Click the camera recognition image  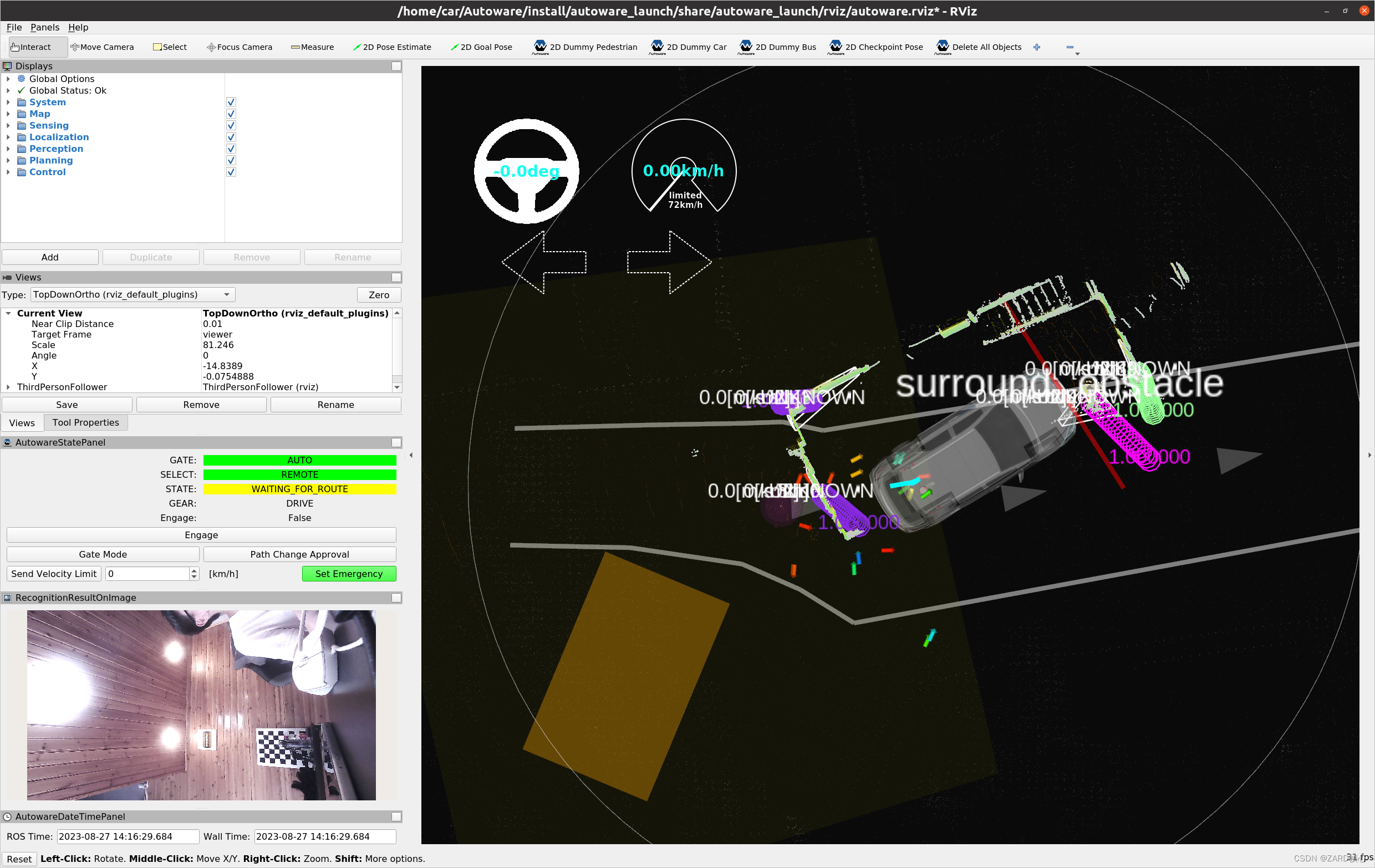point(201,705)
